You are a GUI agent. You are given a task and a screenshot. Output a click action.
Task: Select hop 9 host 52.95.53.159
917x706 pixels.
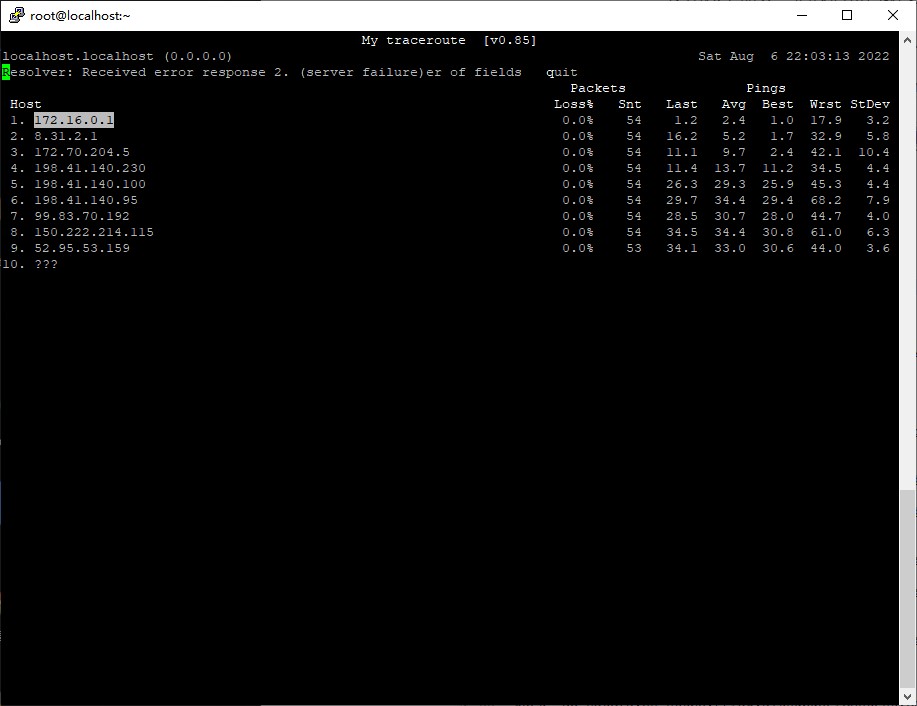[82, 248]
